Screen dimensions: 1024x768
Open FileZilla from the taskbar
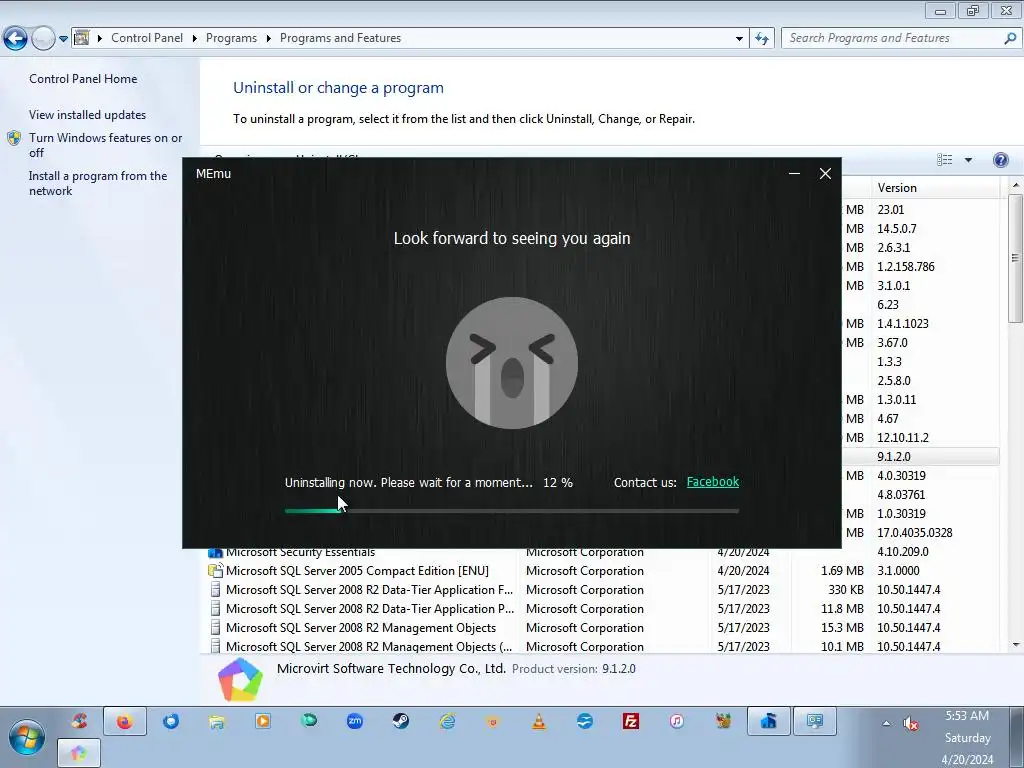pos(631,721)
